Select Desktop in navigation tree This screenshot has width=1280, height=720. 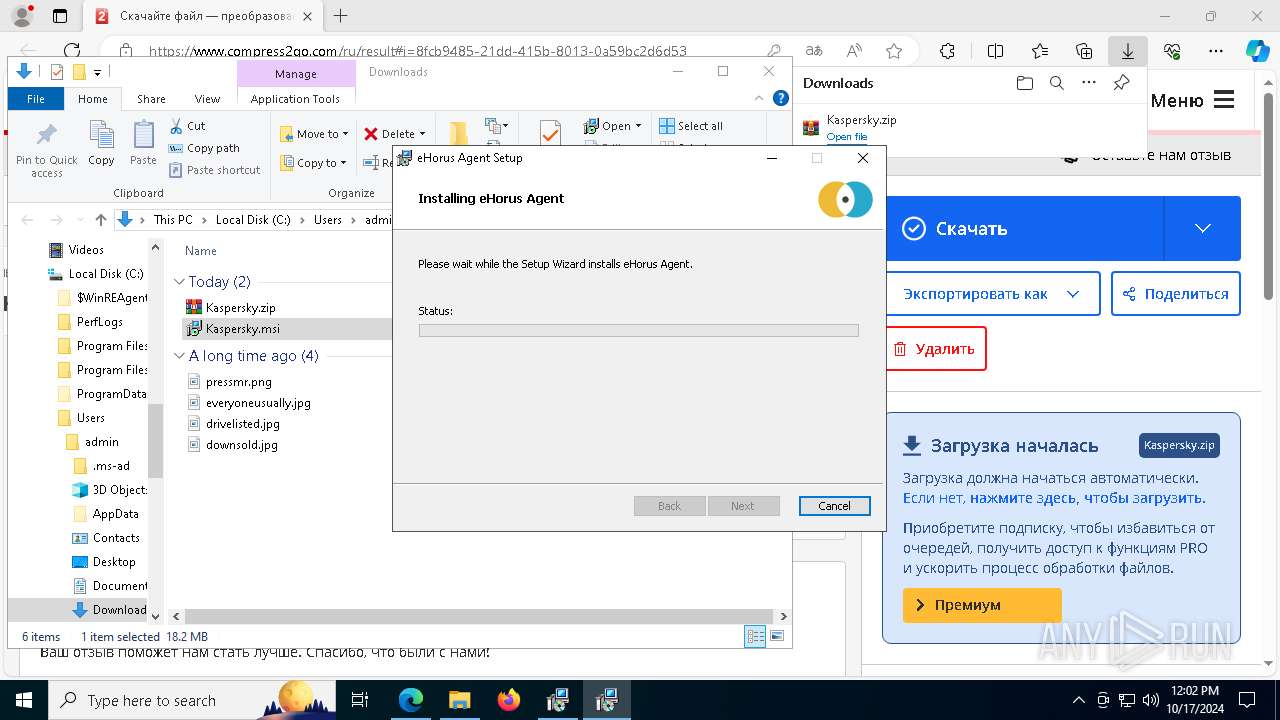(105, 562)
